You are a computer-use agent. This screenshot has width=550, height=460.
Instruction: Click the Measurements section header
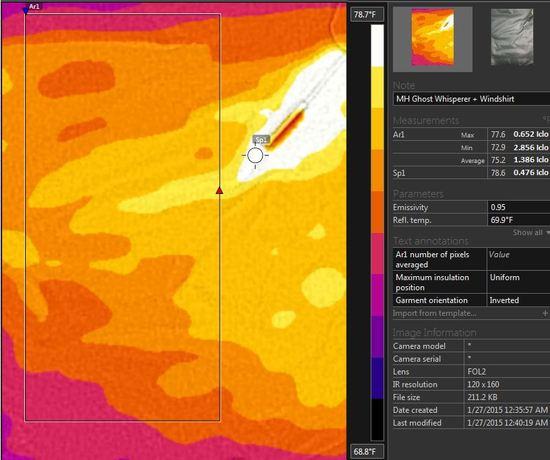point(426,121)
